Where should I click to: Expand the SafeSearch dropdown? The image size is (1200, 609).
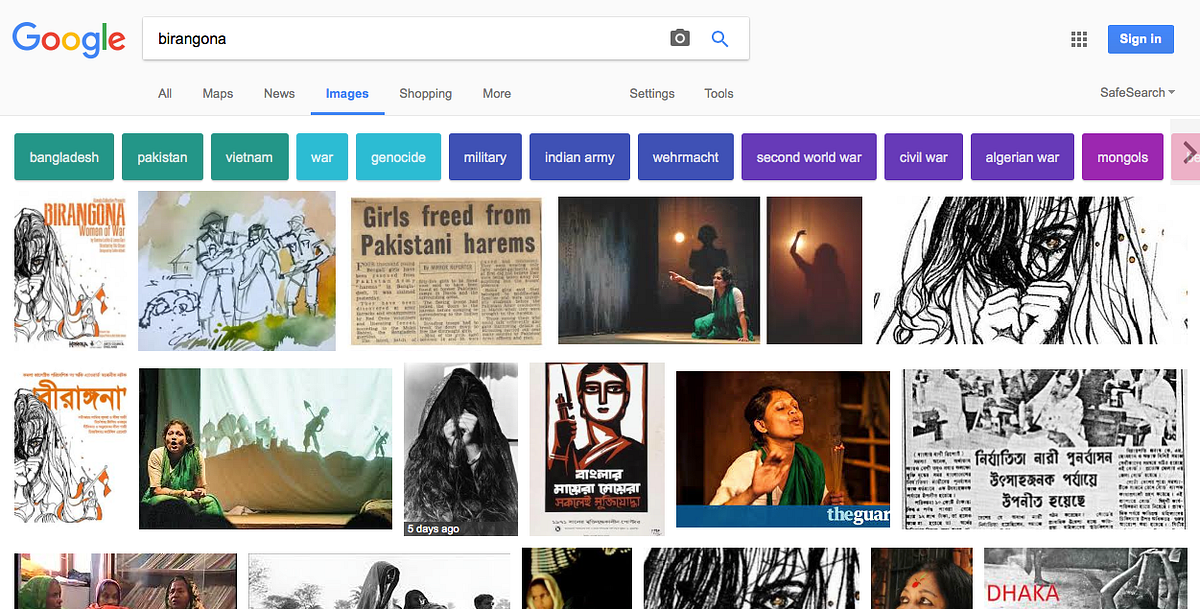click(x=1137, y=92)
